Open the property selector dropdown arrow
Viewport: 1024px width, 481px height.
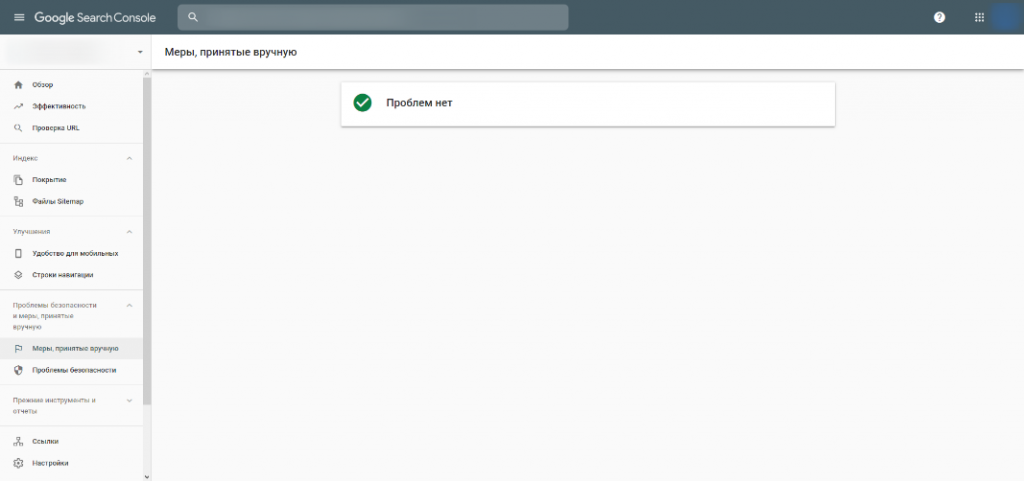[140, 52]
